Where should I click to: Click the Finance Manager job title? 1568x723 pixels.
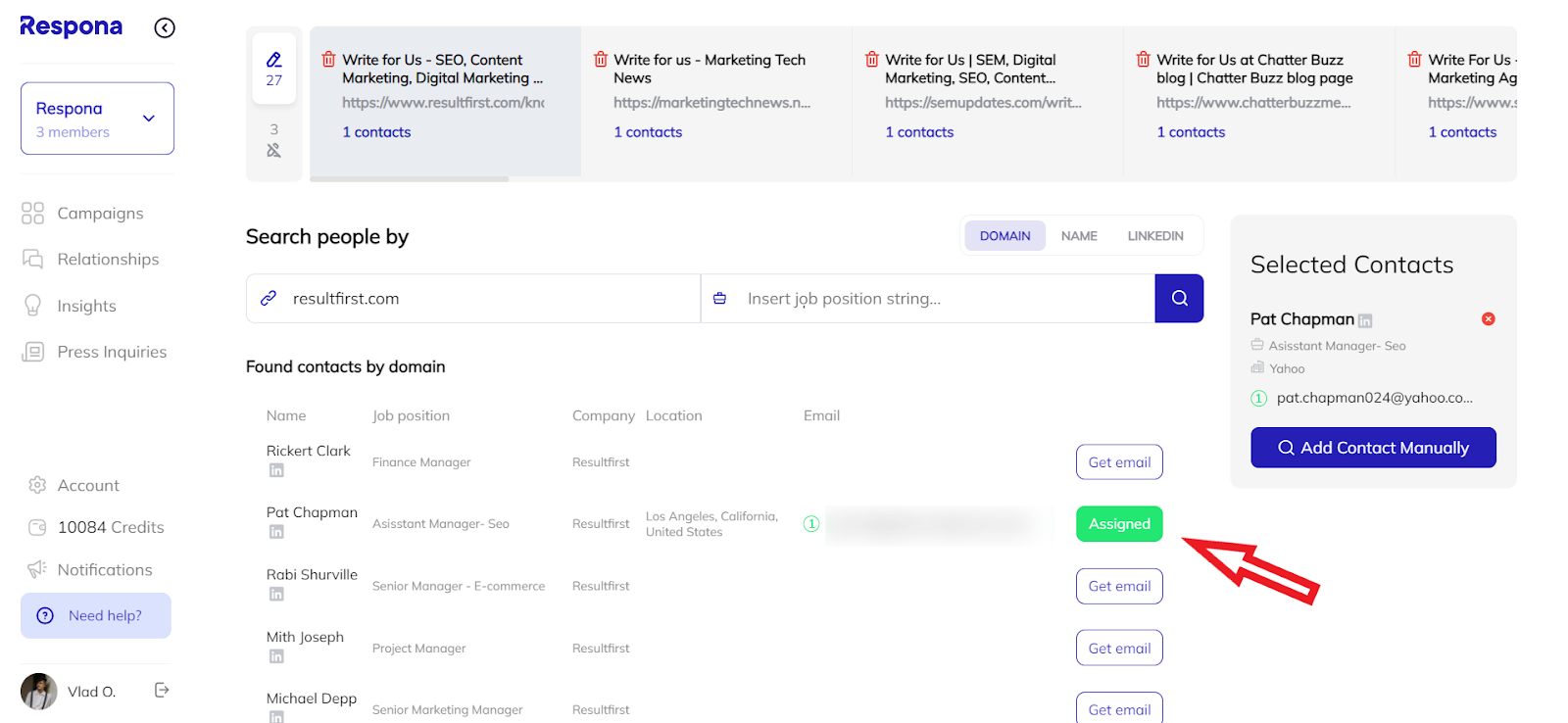[421, 462]
